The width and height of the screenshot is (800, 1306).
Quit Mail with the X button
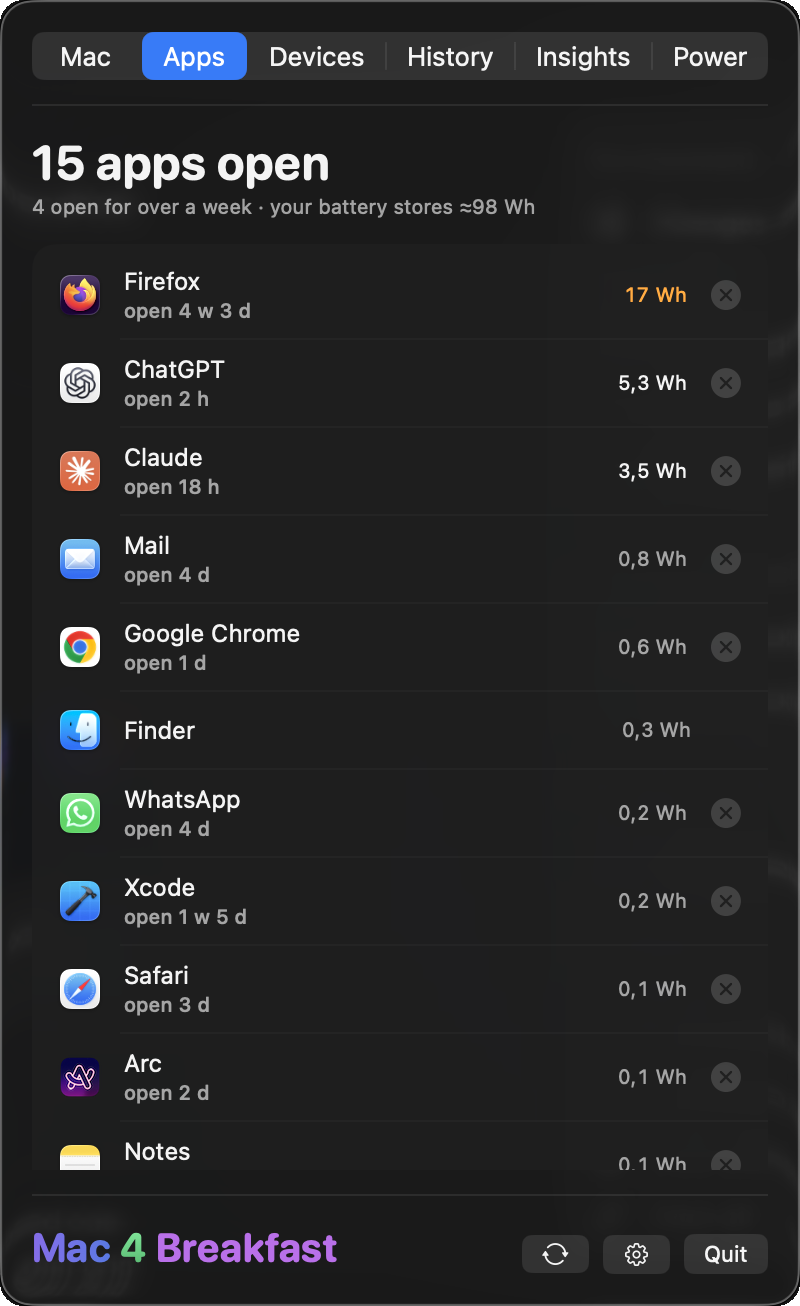point(726,559)
